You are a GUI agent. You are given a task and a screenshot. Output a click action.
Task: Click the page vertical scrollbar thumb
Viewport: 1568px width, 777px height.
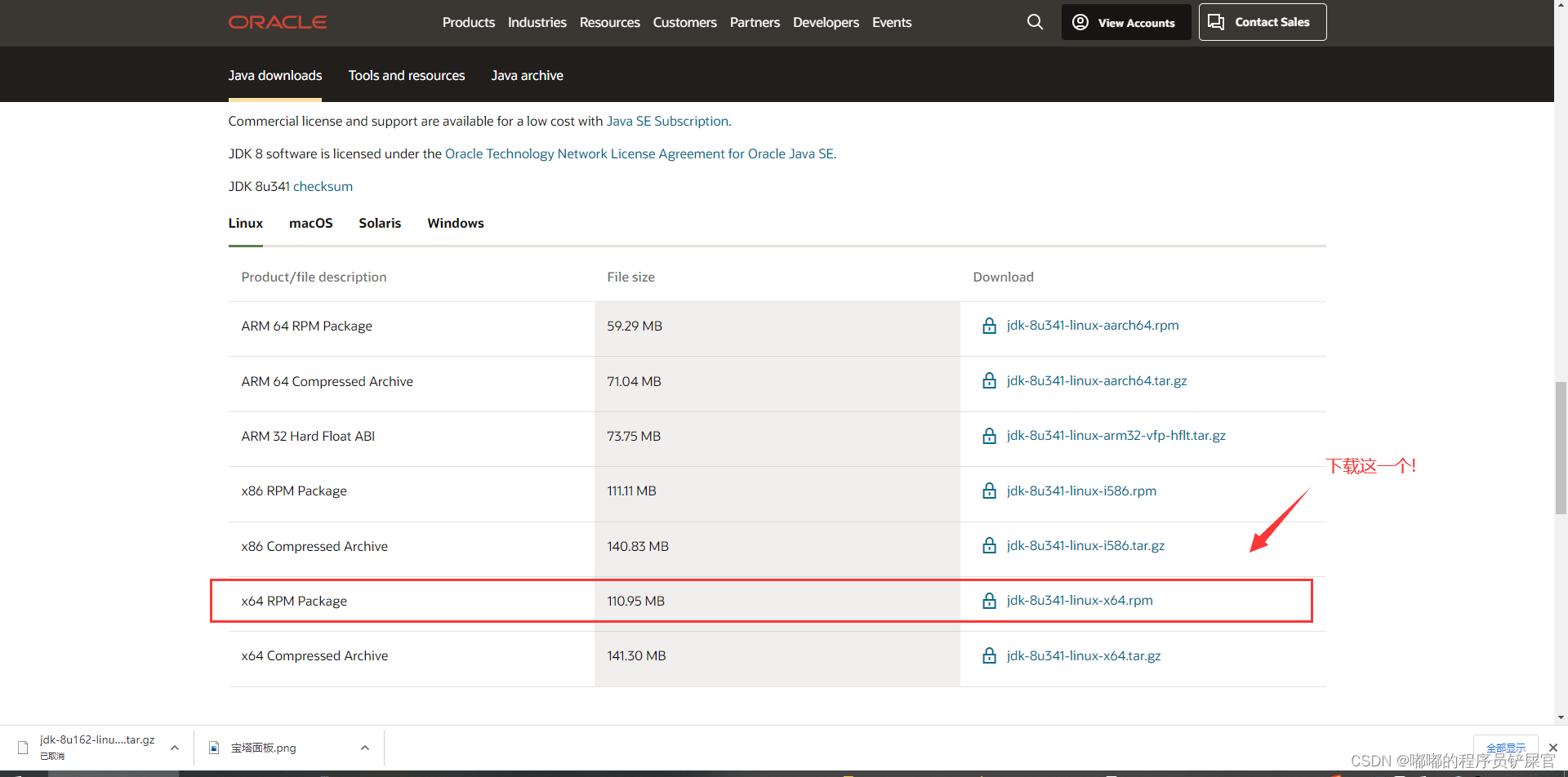pos(1561,447)
